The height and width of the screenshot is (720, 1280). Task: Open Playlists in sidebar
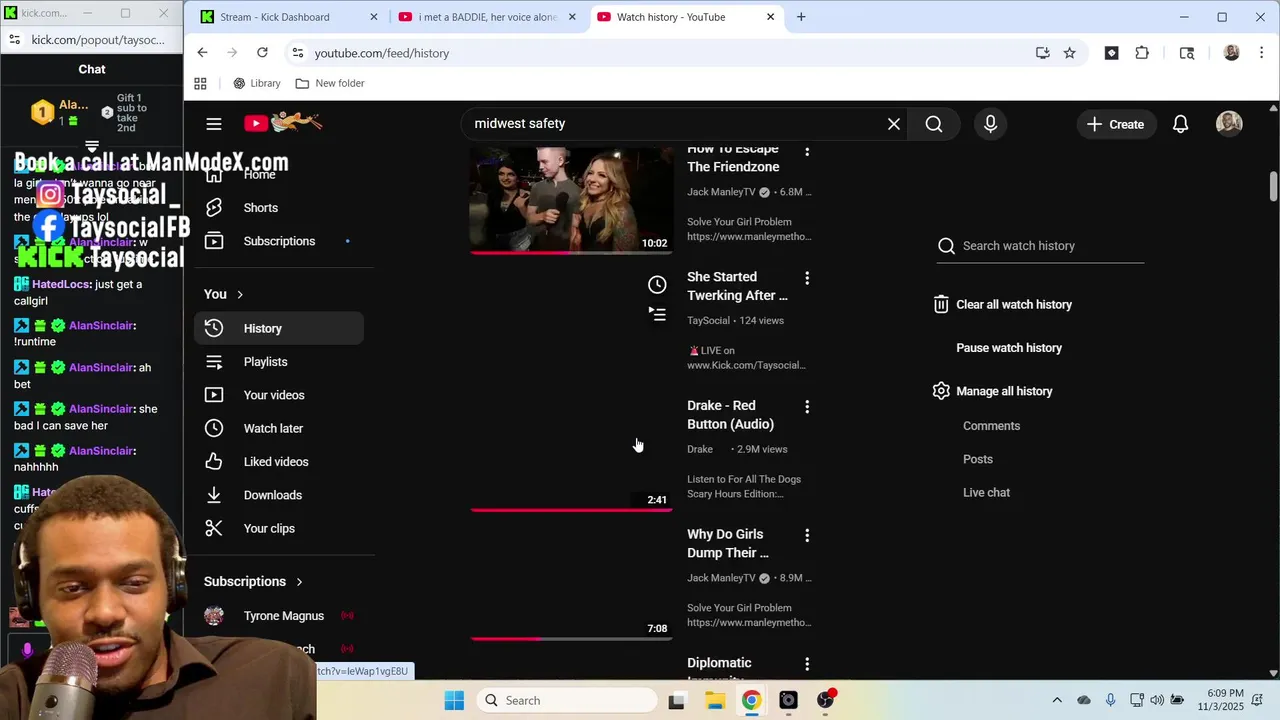pyautogui.click(x=279, y=362)
